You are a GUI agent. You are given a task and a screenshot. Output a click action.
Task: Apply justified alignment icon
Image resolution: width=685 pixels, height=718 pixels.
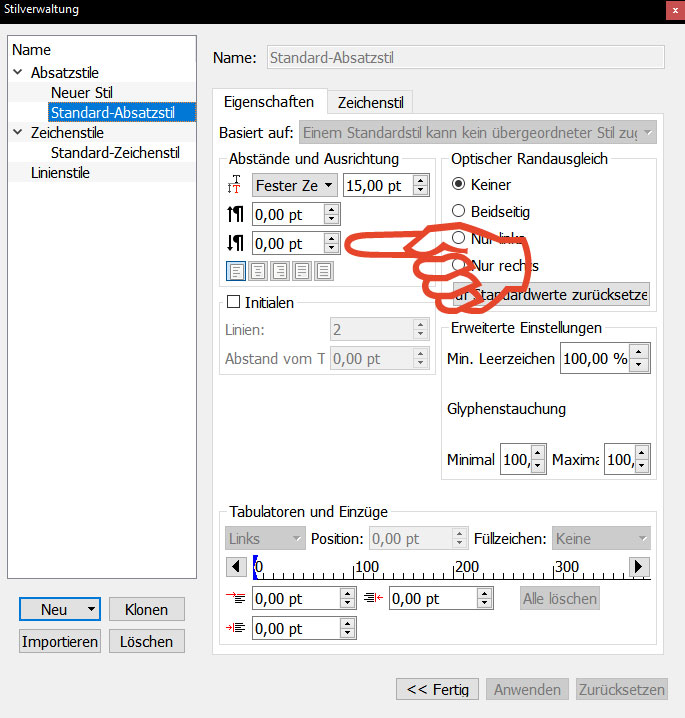coord(302,271)
